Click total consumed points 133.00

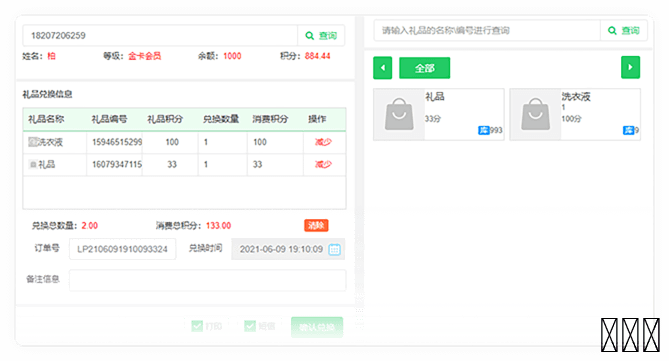218,225
